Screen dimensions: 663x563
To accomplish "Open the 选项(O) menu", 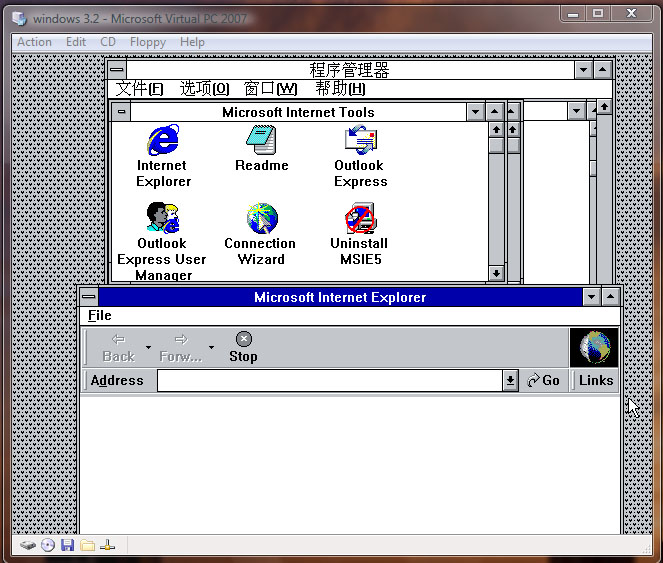I will [x=204, y=89].
